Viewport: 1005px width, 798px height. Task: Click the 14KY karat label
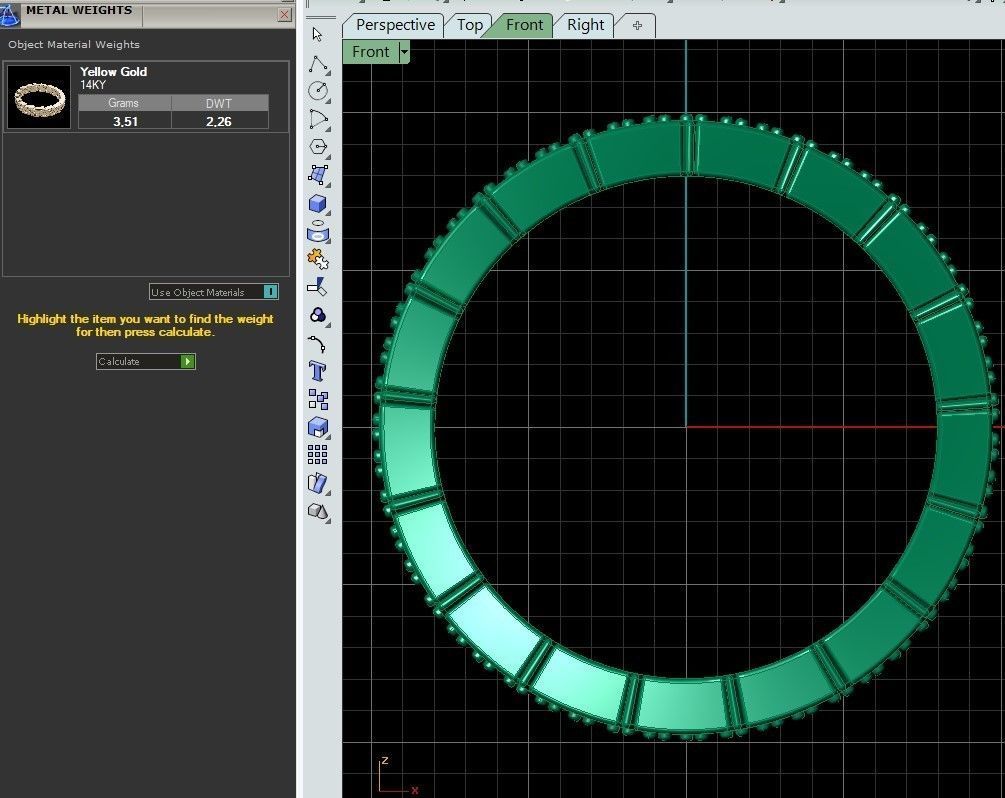click(x=93, y=85)
